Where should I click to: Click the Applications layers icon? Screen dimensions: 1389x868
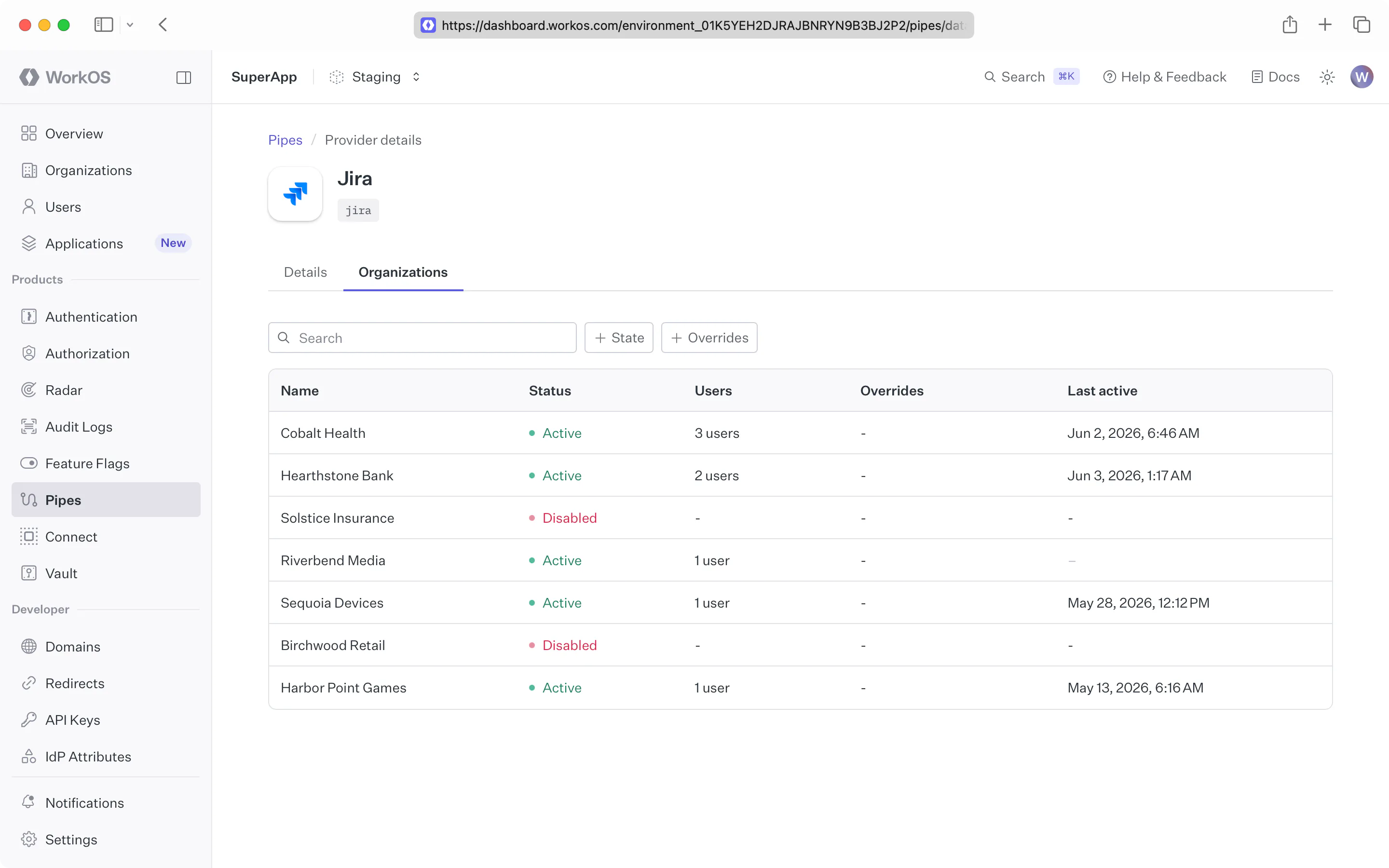tap(29, 244)
